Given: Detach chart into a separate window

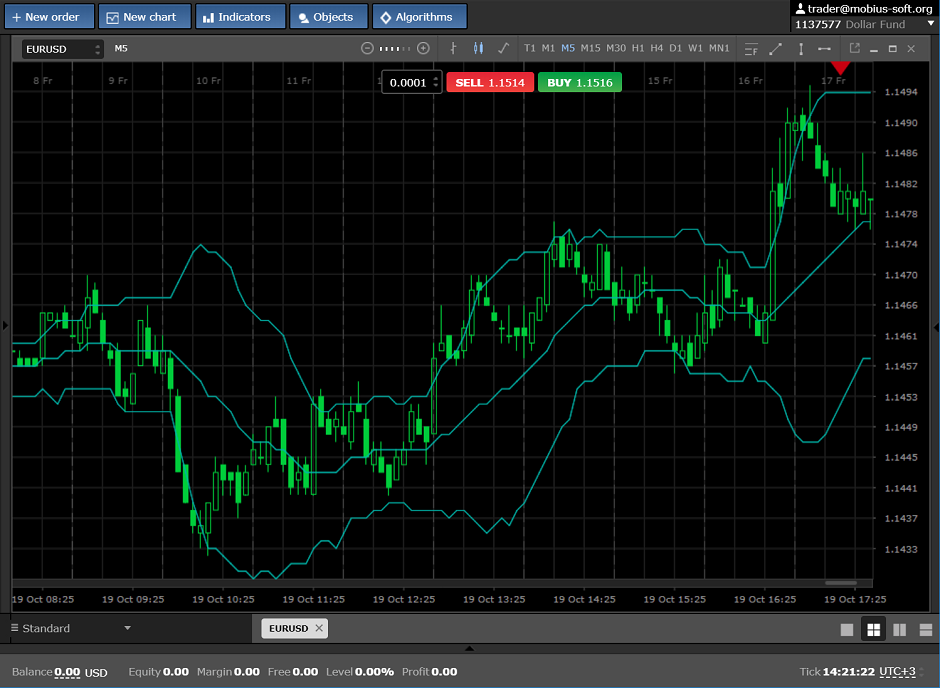Looking at the screenshot, I should coord(855,48).
